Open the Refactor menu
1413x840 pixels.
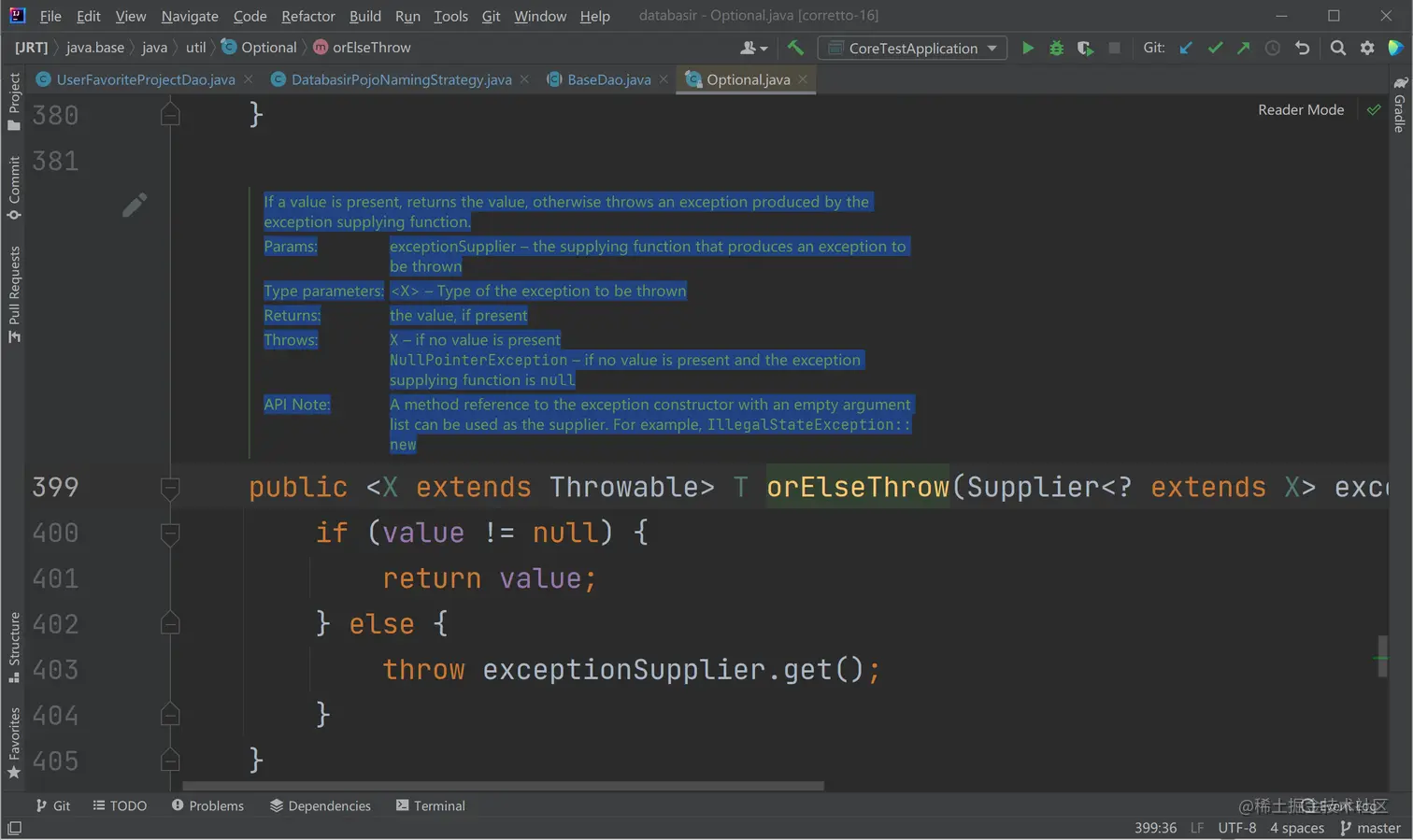tap(308, 16)
